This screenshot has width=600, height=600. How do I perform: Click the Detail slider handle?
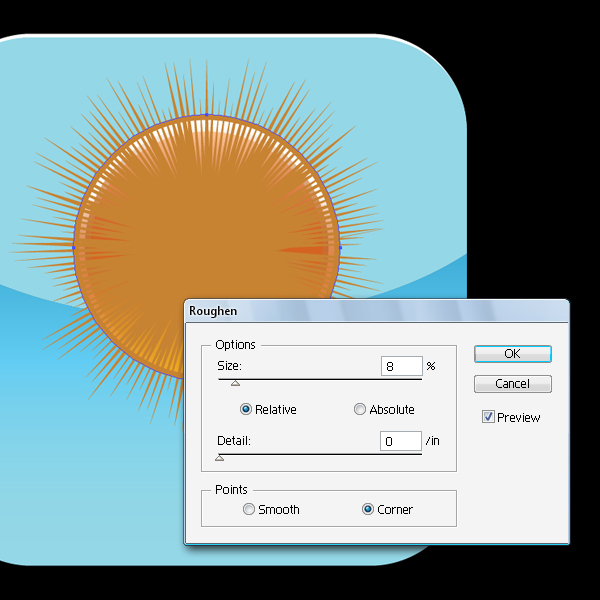pos(219,458)
